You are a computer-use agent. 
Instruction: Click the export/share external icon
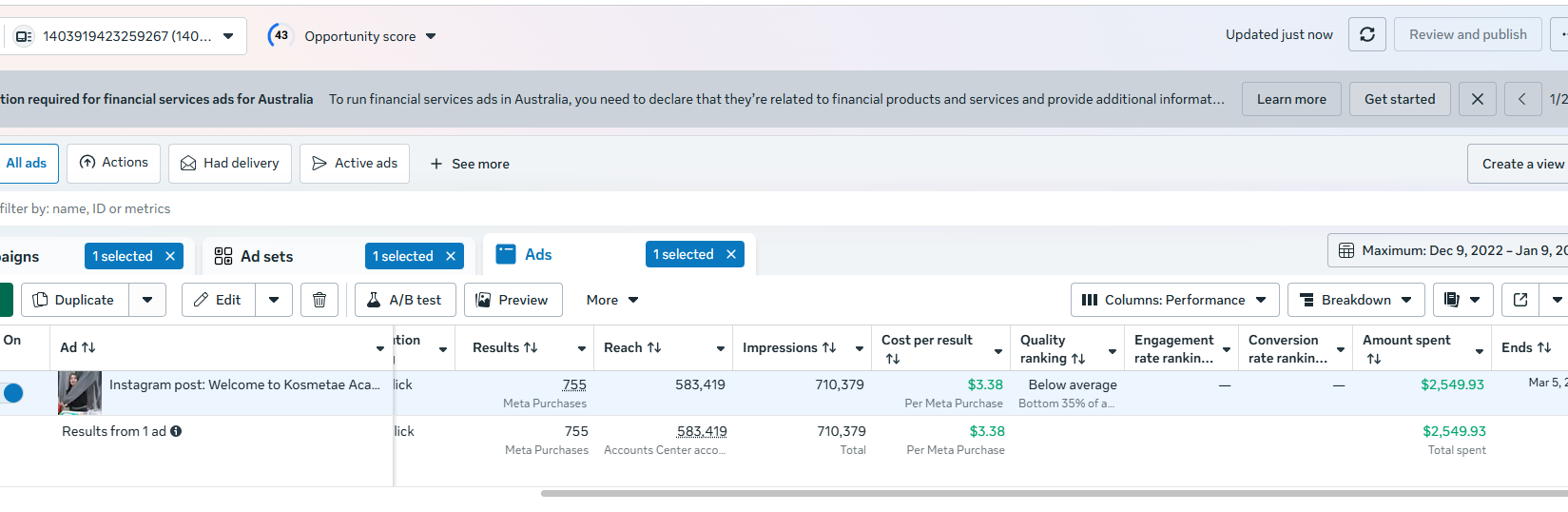[x=1520, y=300]
